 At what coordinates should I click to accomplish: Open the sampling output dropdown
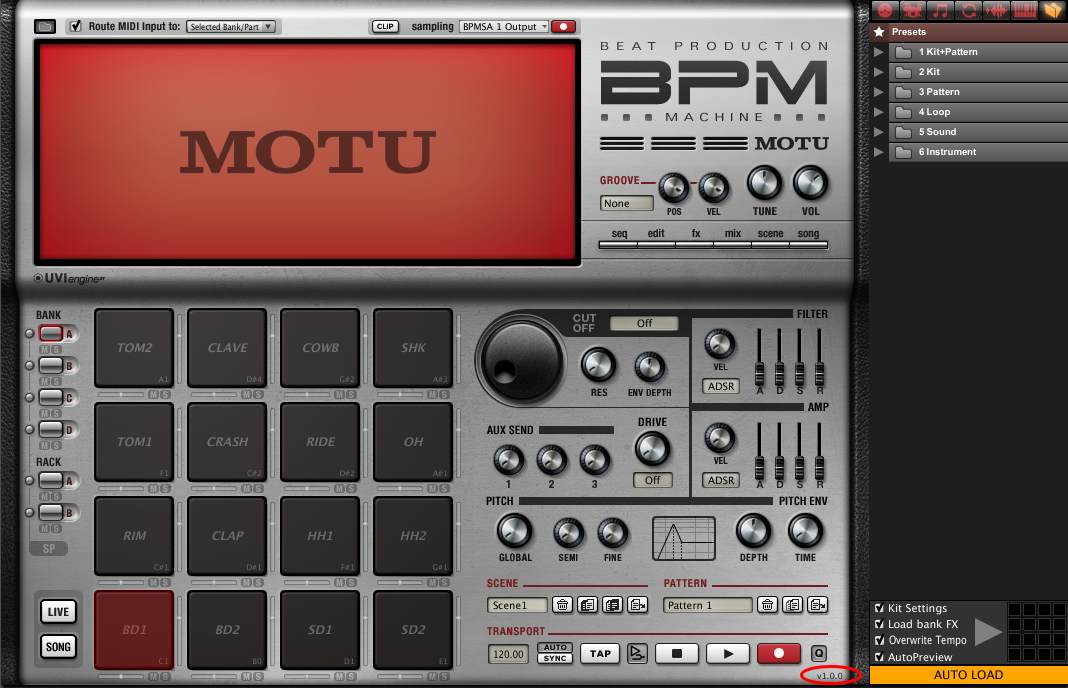point(504,27)
